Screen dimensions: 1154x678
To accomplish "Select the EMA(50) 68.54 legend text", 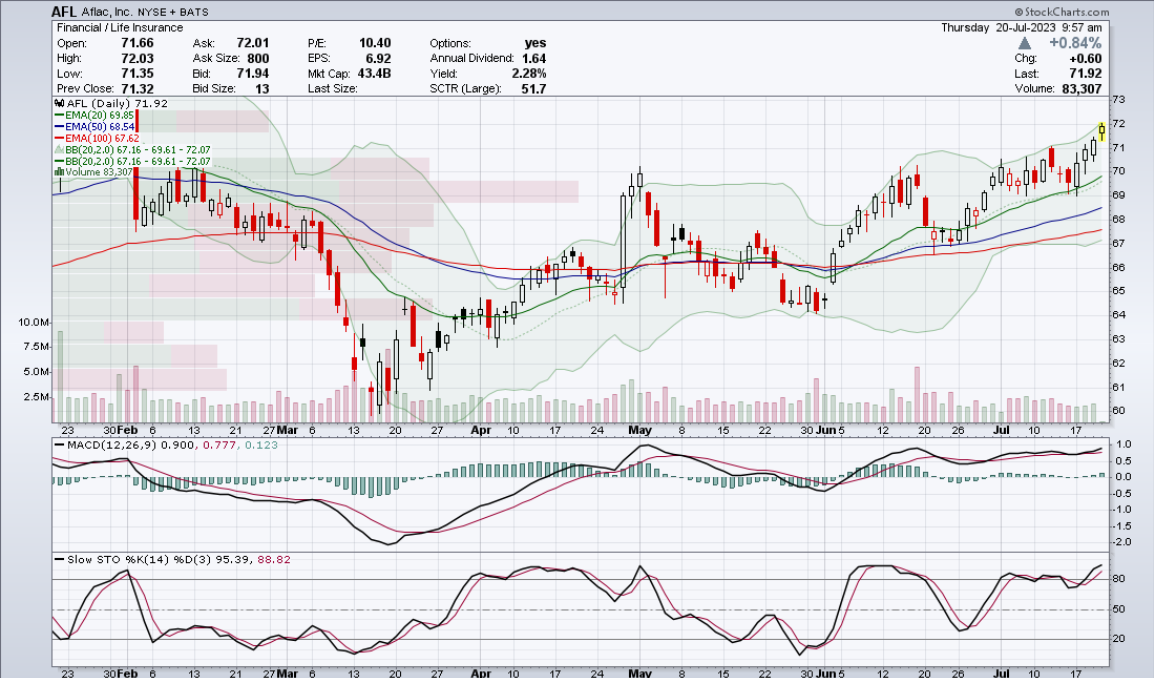I will pyautogui.click(x=99, y=127).
